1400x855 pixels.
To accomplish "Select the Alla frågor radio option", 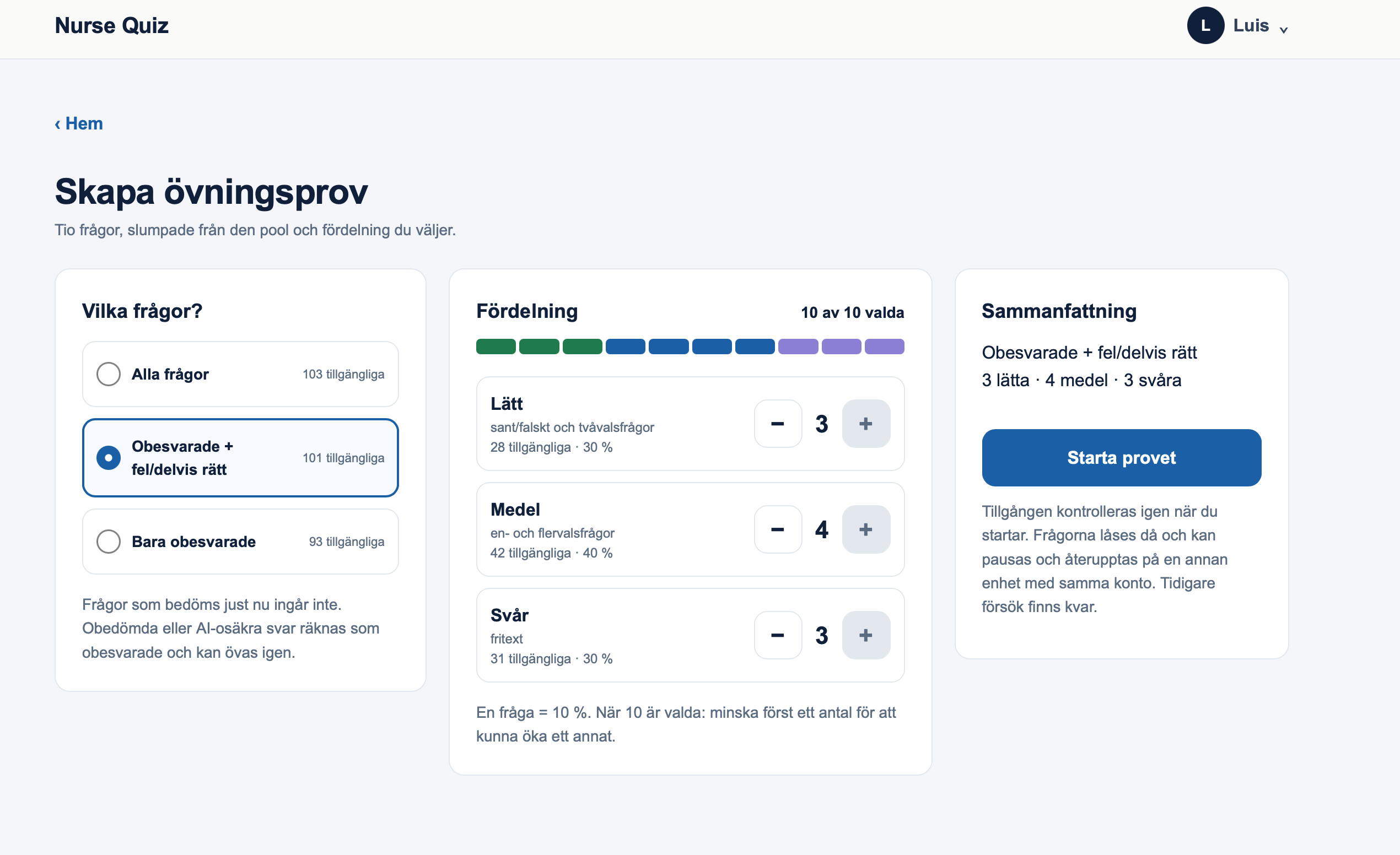I will point(240,374).
